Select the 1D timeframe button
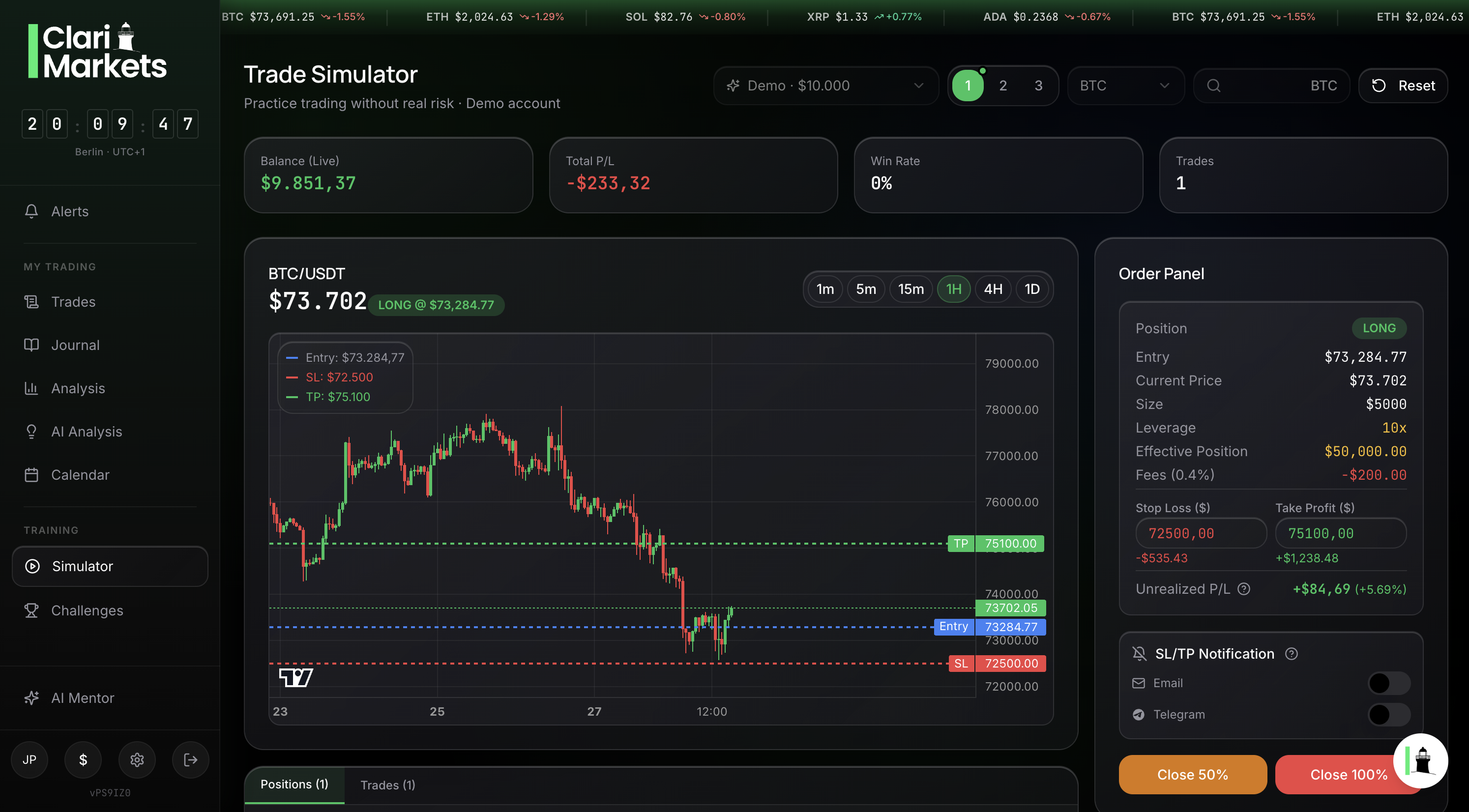The image size is (1469, 812). [x=1032, y=289]
